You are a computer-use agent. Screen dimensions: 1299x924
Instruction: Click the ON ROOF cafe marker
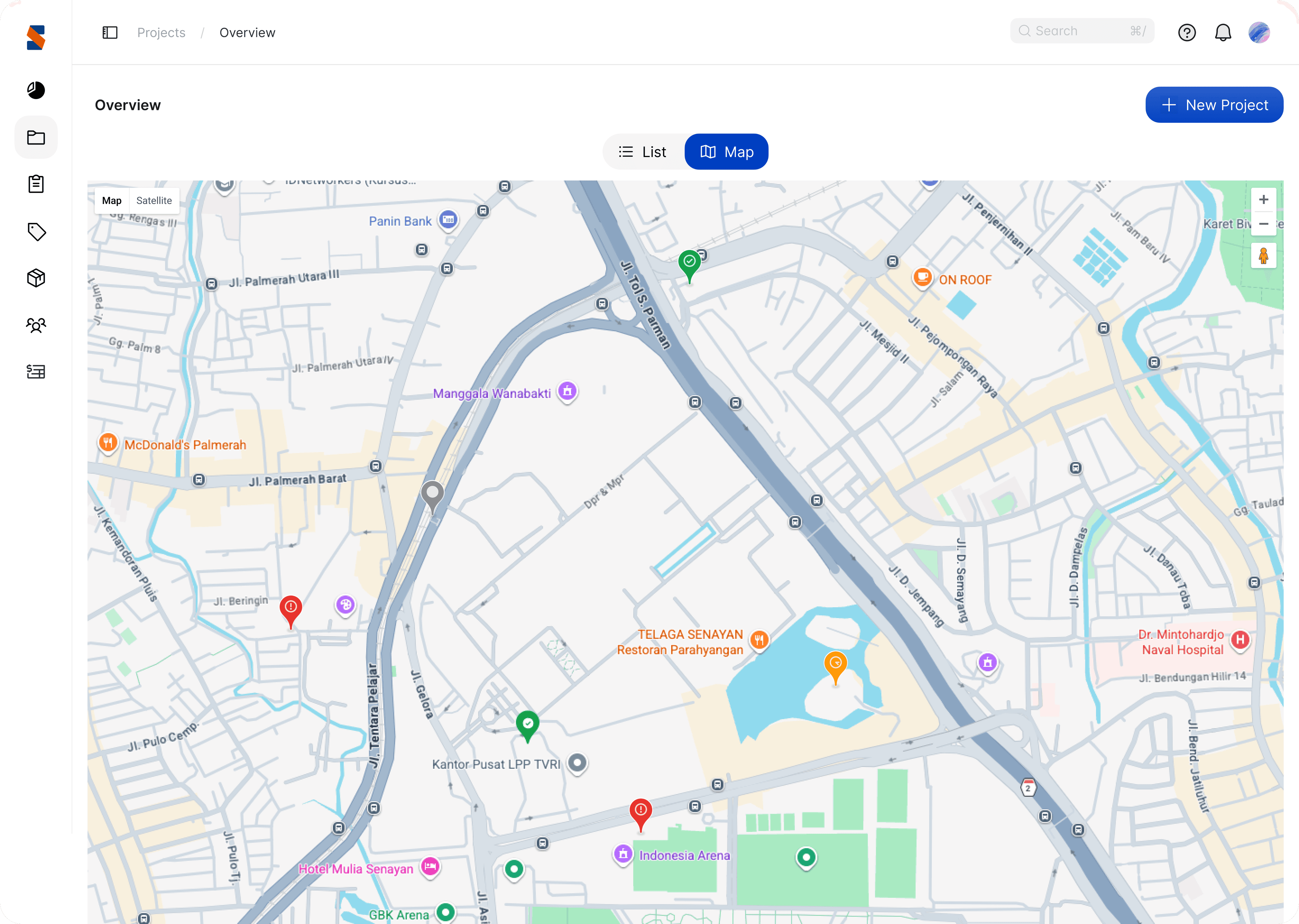click(x=922, y=278)
